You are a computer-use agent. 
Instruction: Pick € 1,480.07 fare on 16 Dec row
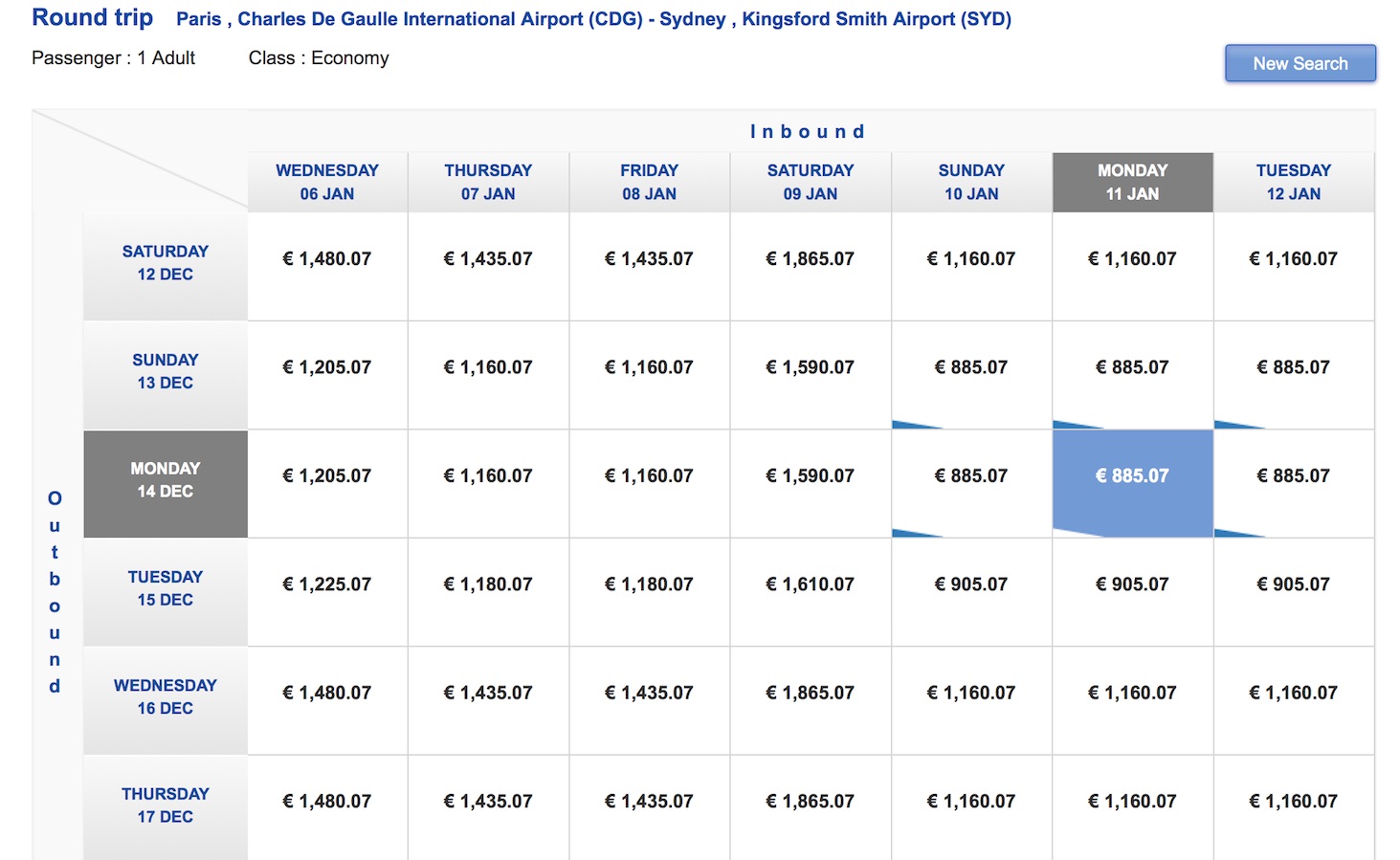pyautogui.click(x=327, y=701)
